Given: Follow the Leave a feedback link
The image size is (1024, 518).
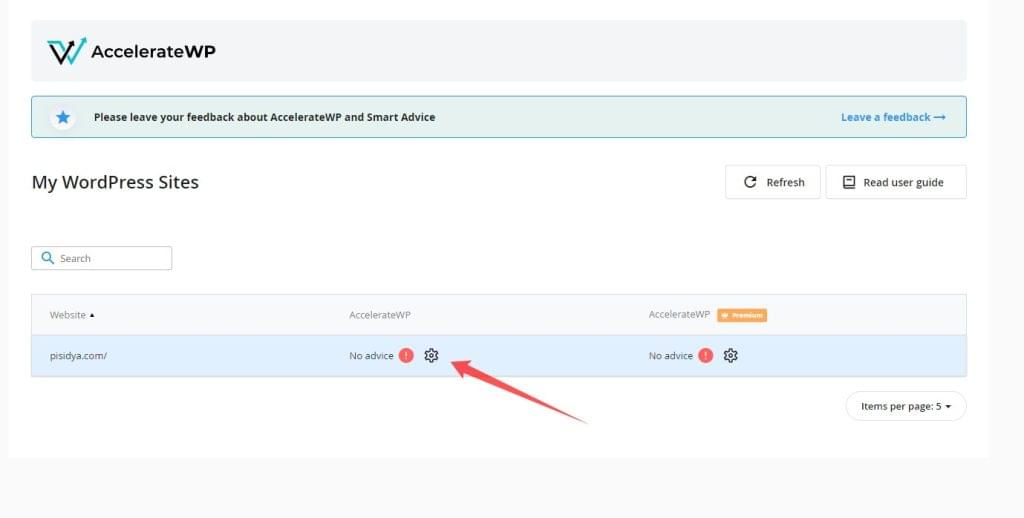Looking at the screenshot, I should [x=893, y=117].
